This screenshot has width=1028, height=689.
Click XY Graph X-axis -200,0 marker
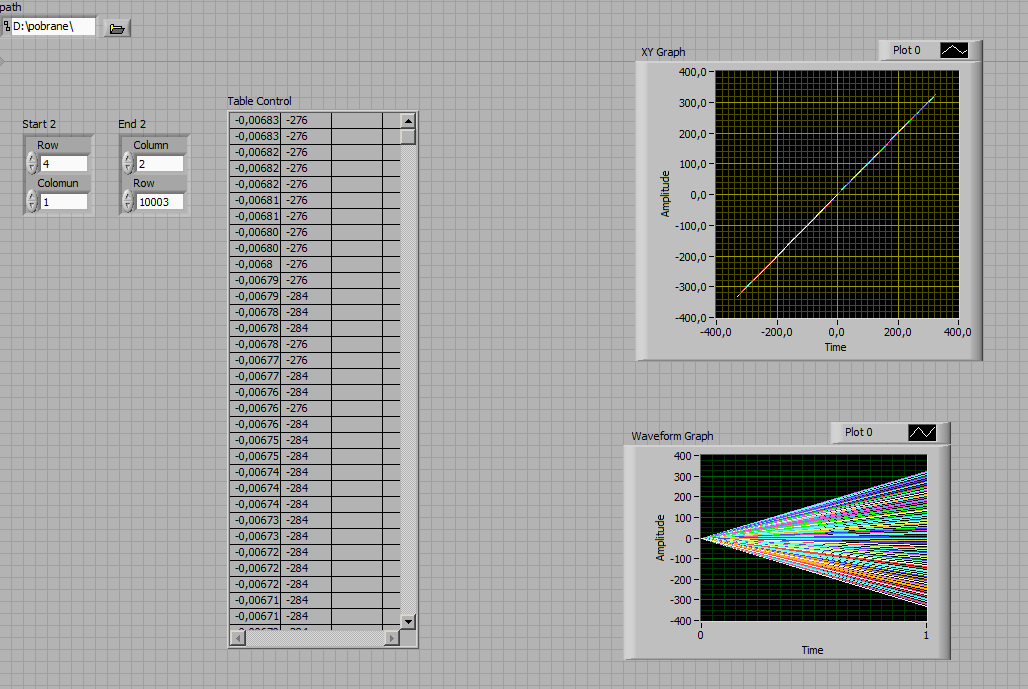click(776, 332)
